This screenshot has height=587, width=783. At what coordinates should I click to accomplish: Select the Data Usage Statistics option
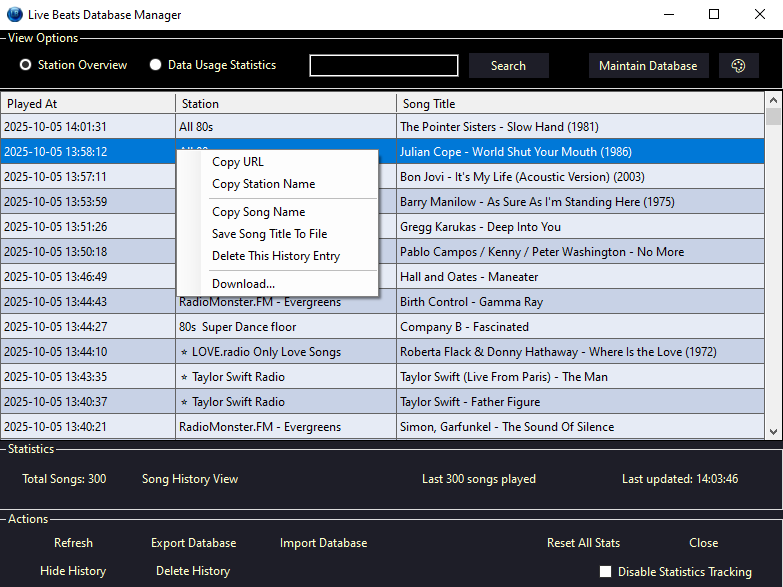tap(156, 65)
